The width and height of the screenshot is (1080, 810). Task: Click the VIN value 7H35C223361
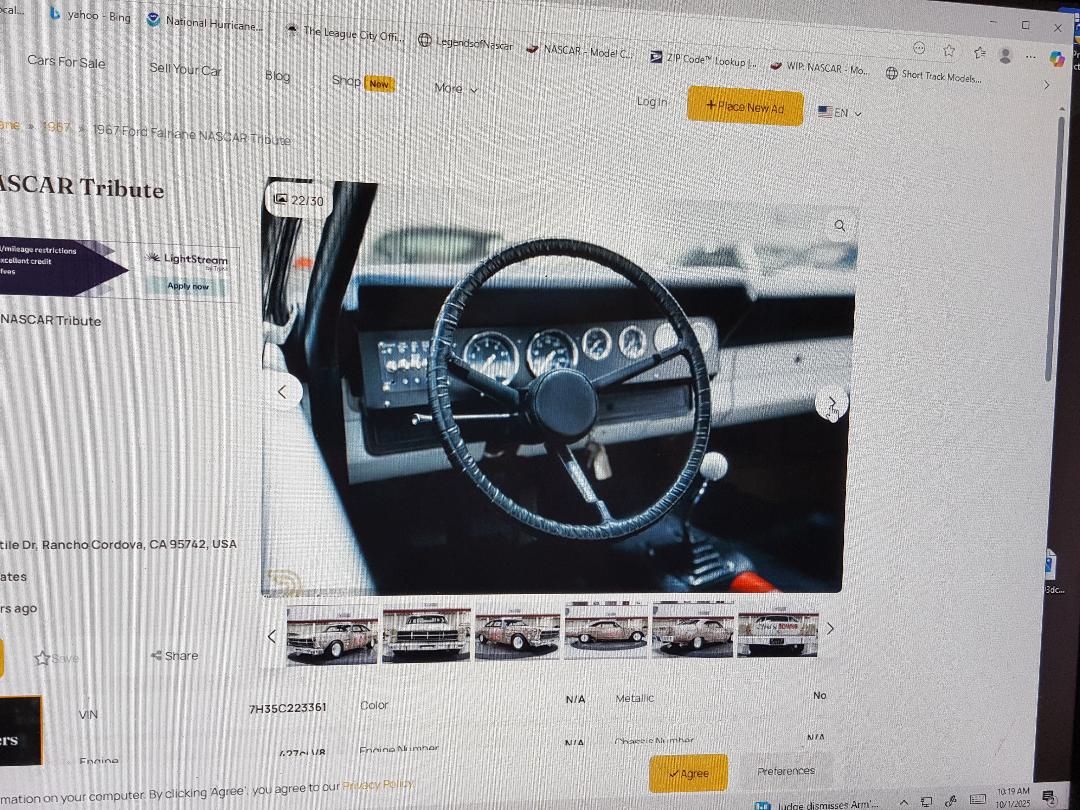(287, 707)
